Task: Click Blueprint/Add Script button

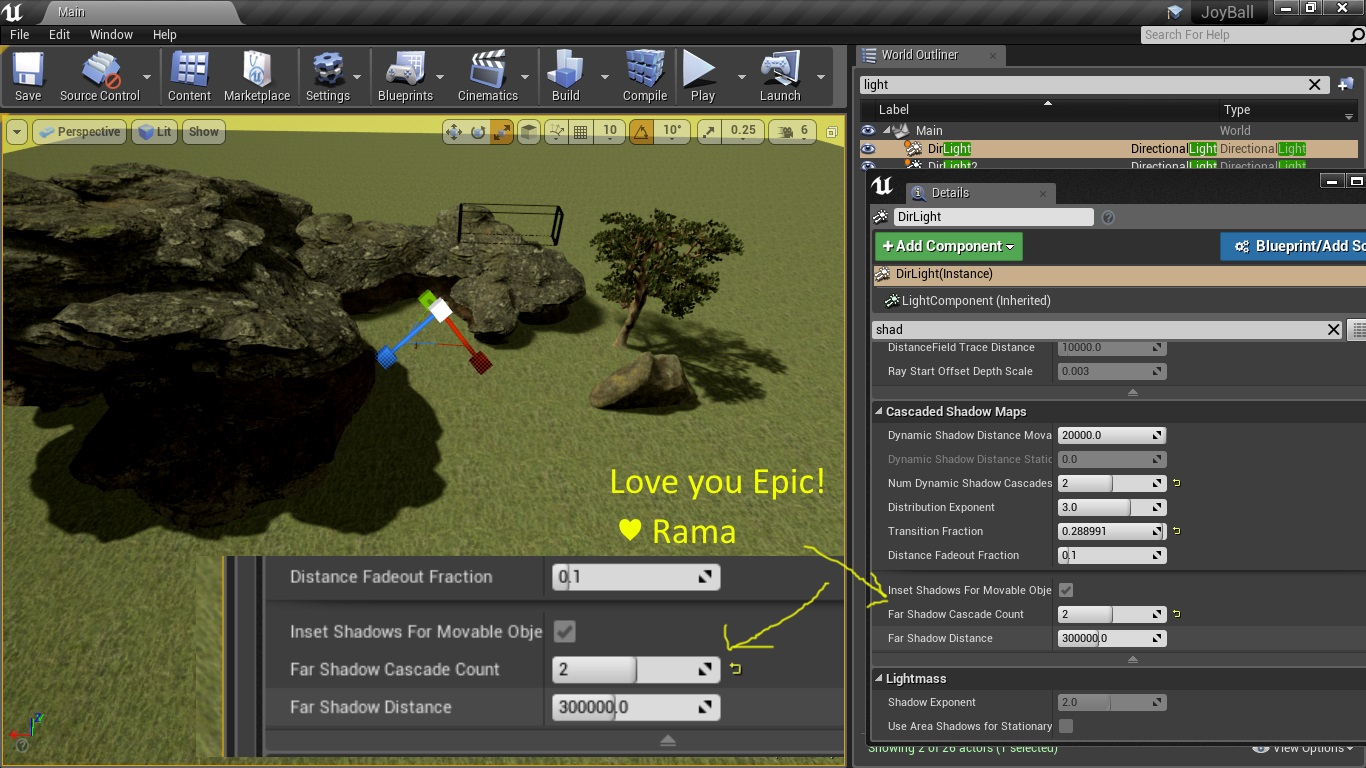Action: (1293, 246)
